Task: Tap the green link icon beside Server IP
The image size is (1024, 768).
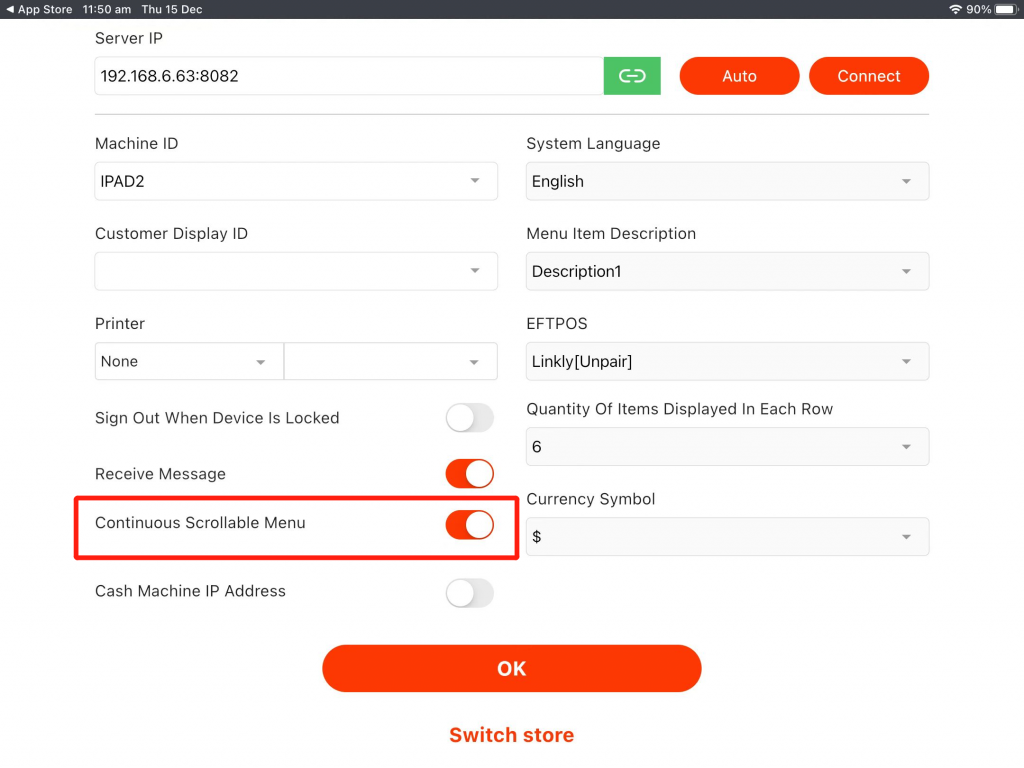Action: click(632, 76)
